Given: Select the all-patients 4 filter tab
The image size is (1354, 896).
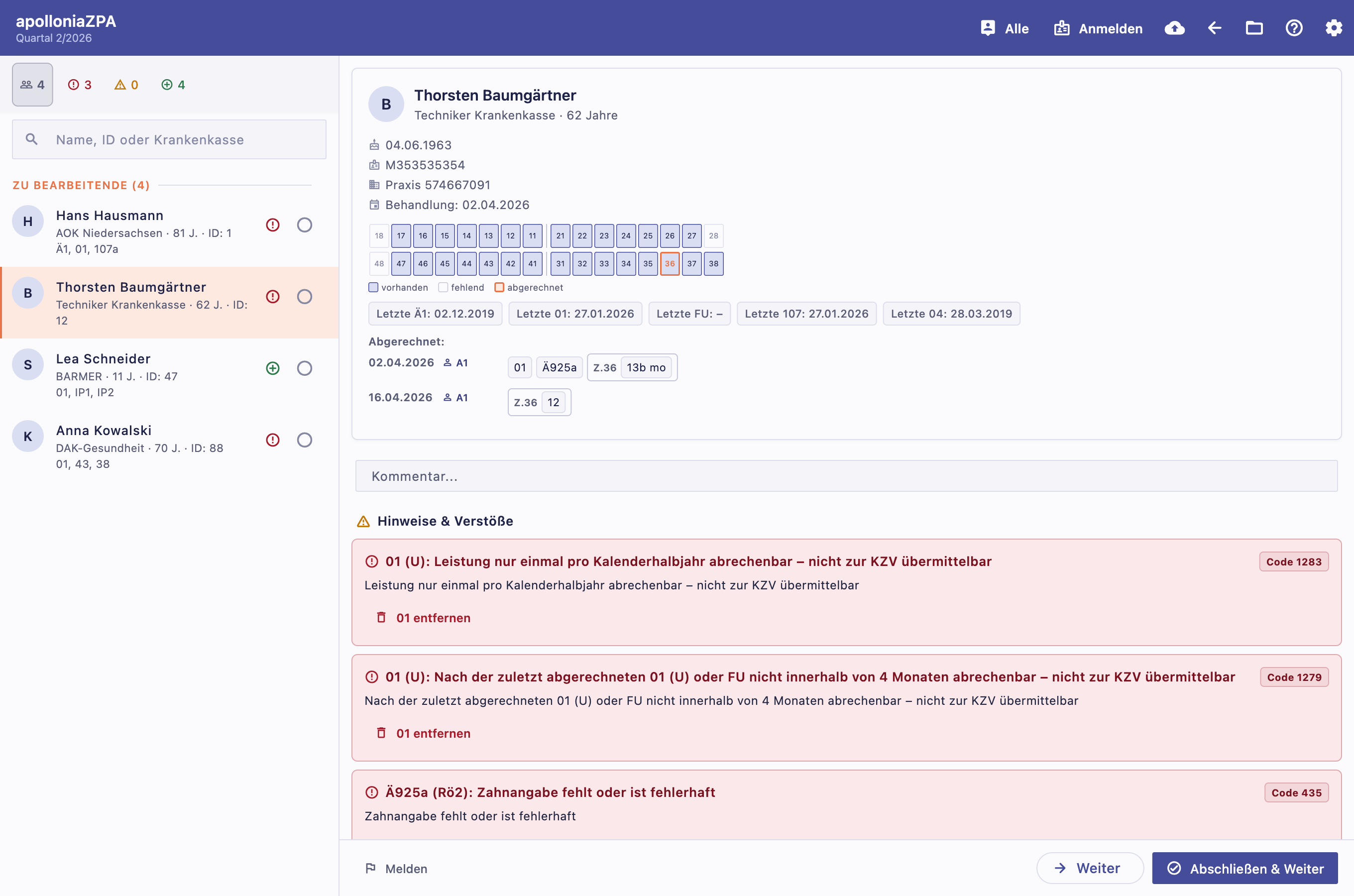Looking at the screenshot, I should click(x=32, y=85).
